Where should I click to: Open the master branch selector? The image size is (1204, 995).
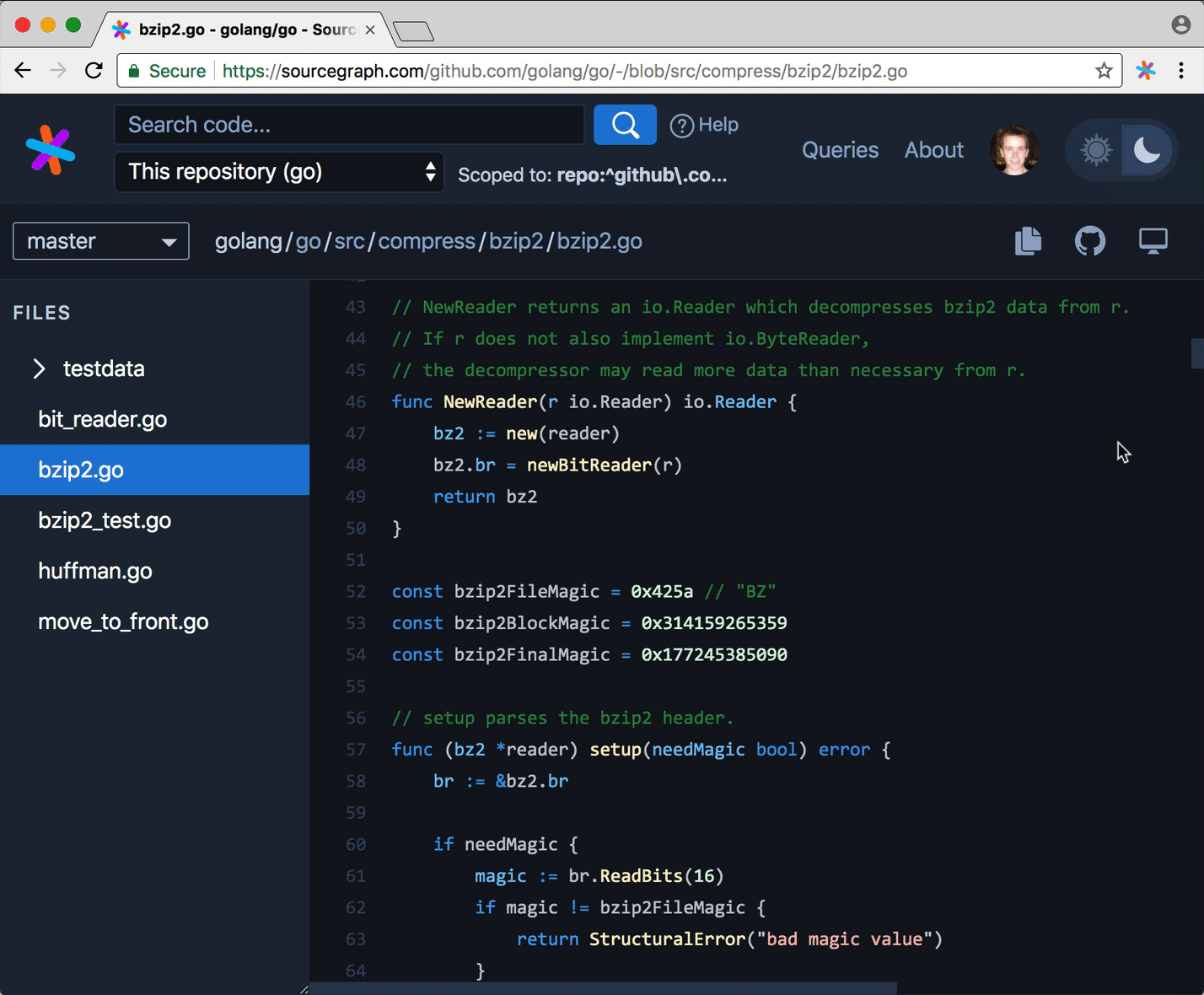click(x=100, y=241)
